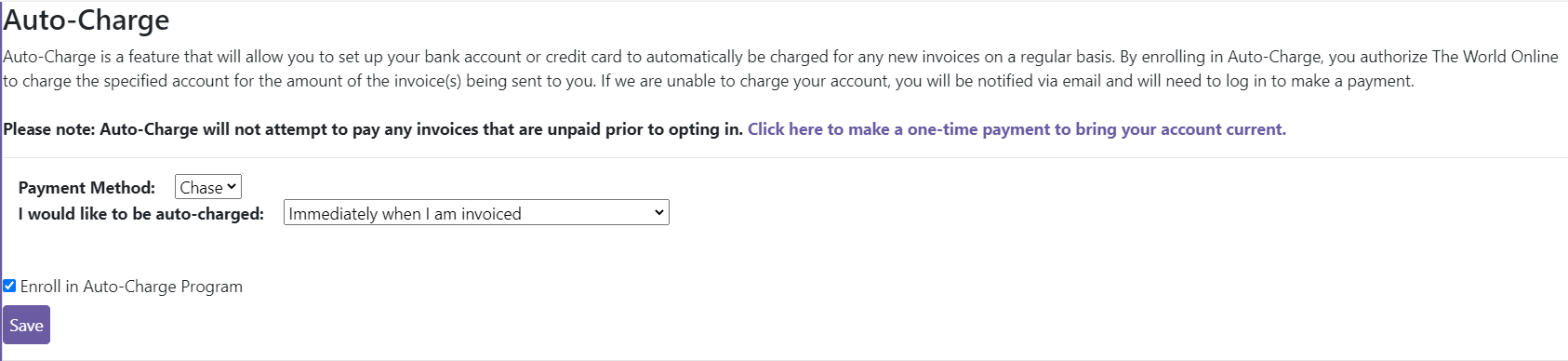Open the Payment Method dropdown showing Chase

[208, 187]
